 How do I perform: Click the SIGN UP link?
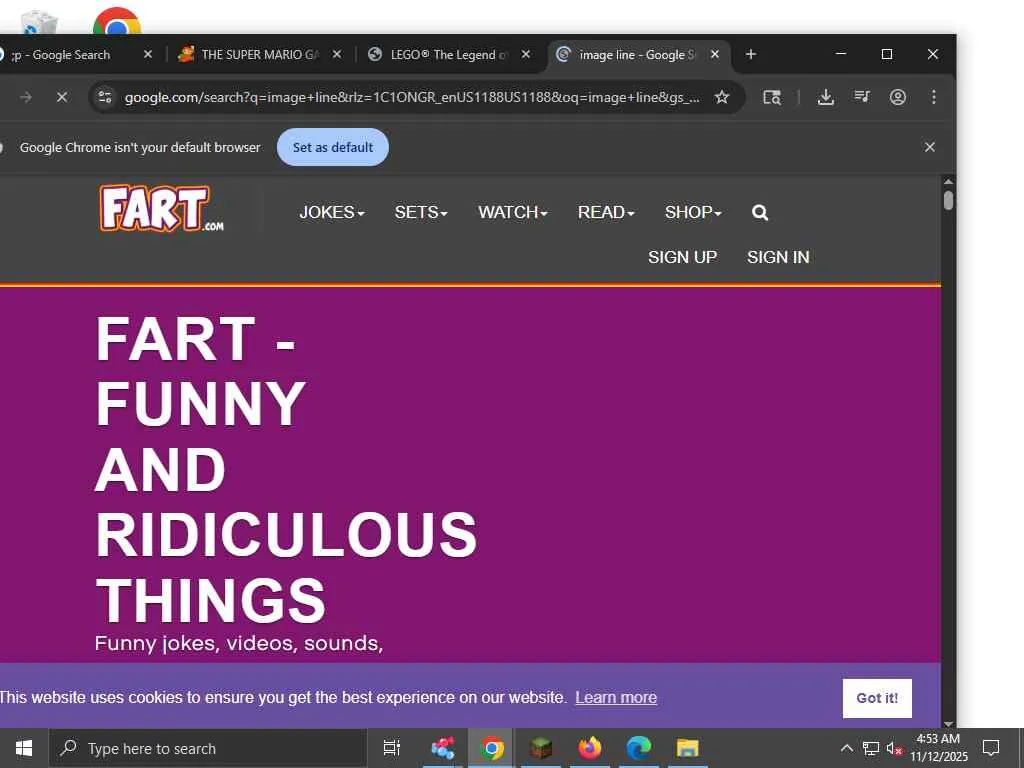(682, 257)
